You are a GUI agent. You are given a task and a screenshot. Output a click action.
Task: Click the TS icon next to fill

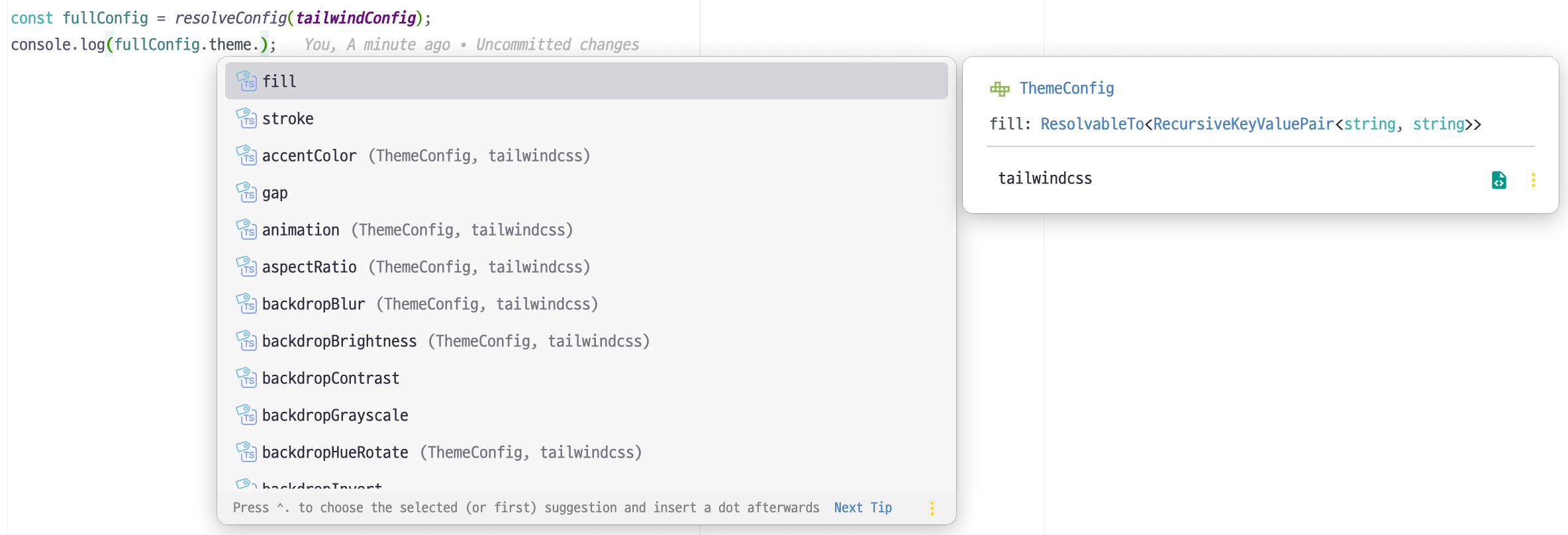coord(248,81)
